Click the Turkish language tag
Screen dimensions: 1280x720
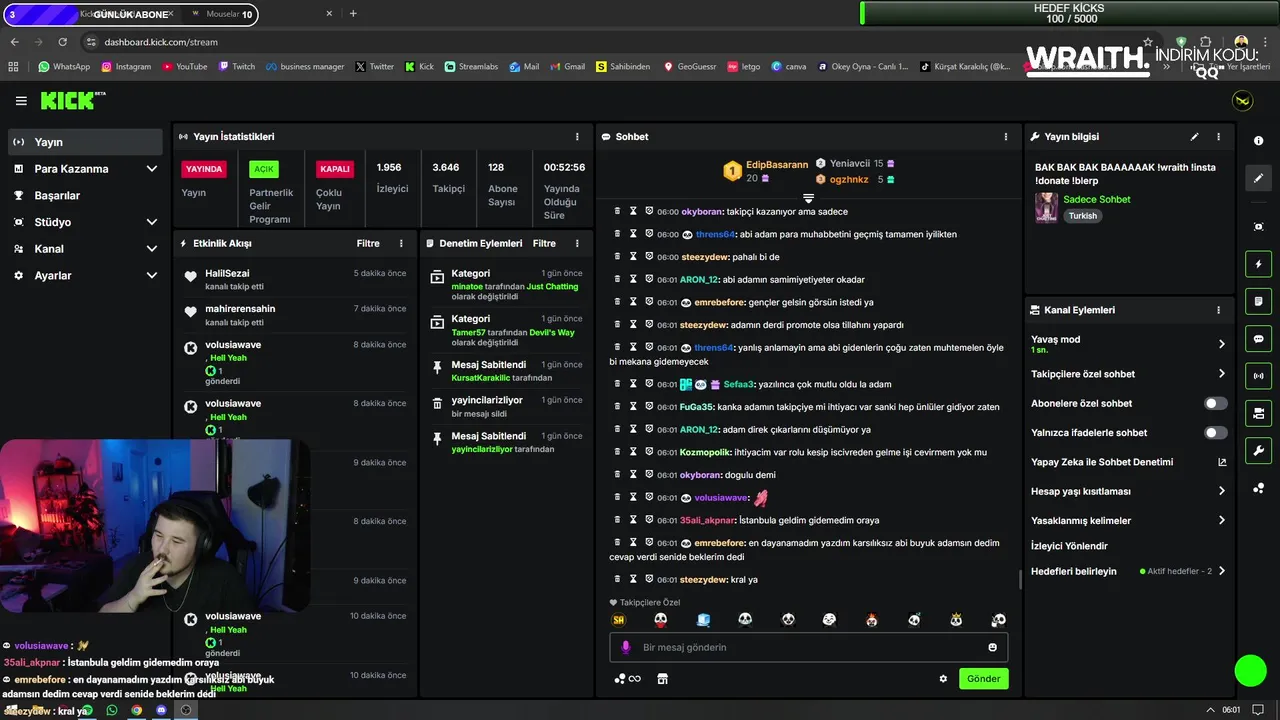click(x=1082, y=216)
